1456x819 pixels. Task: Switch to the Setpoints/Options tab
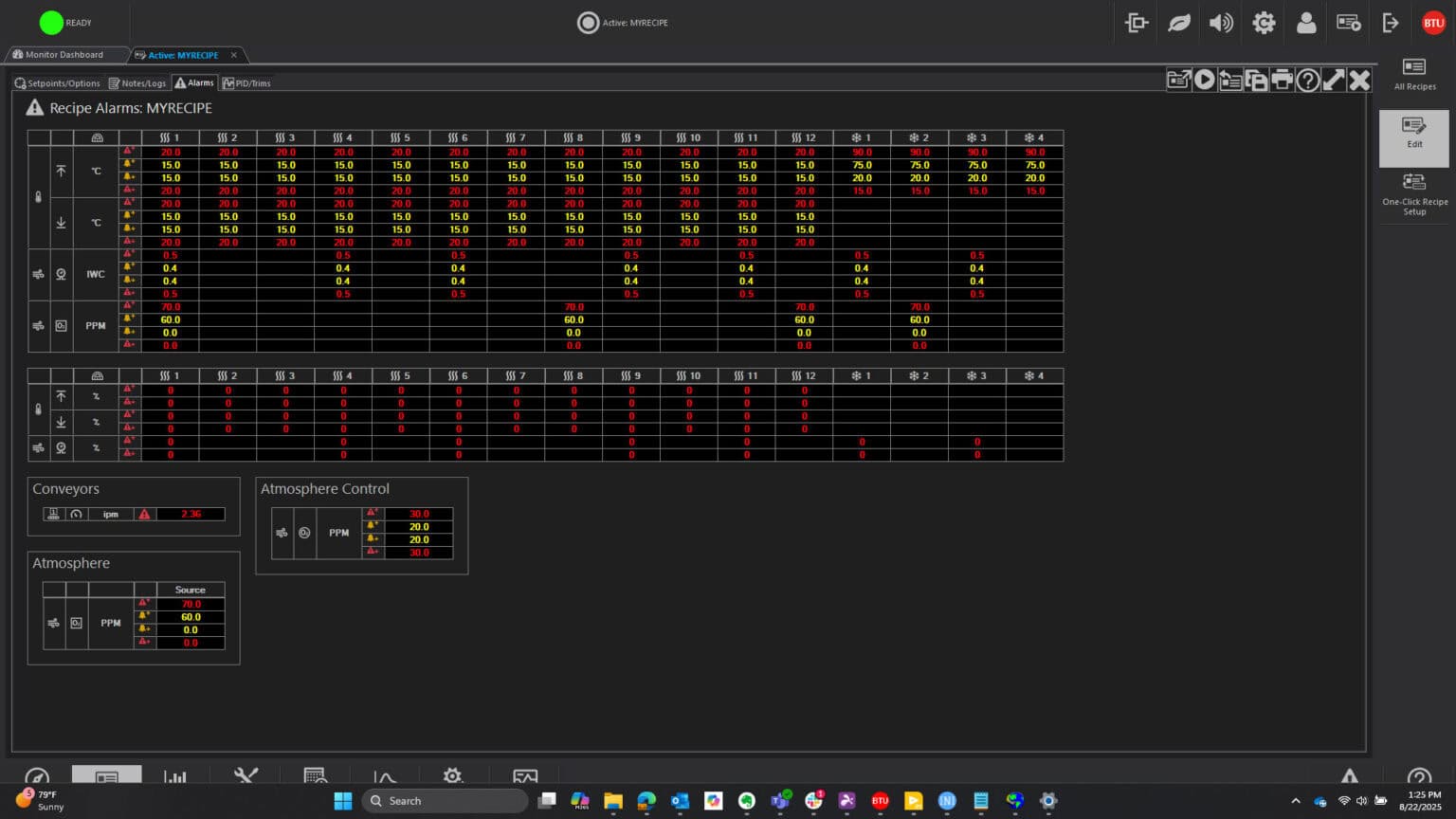click(x=57, y=83)
